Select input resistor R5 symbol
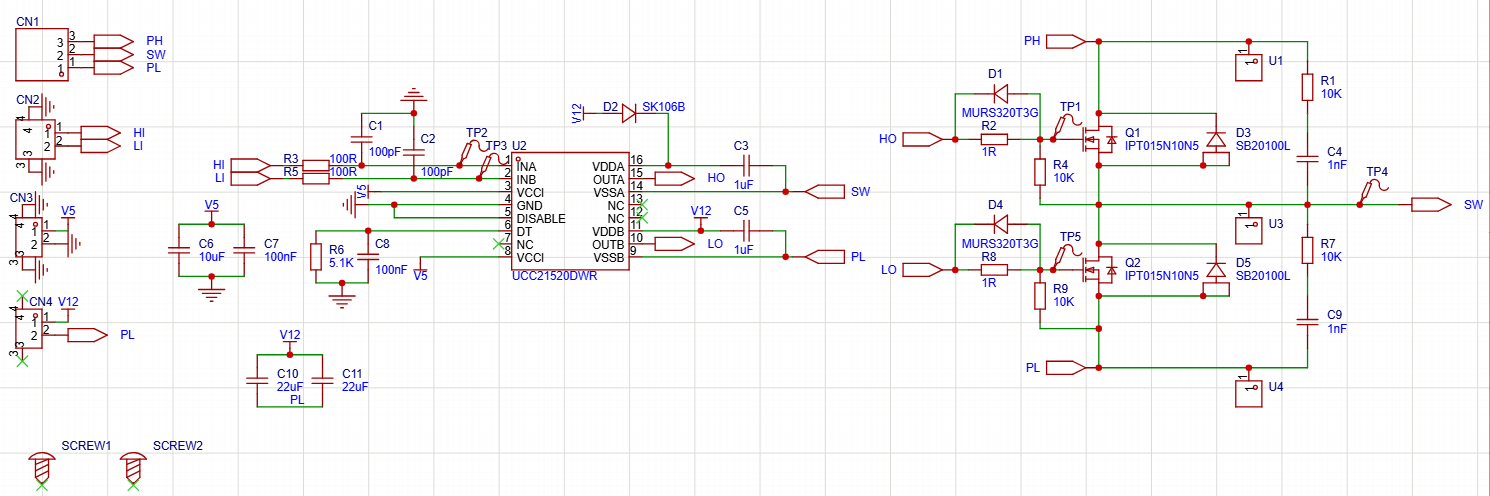The height and width of the screenshot is (496, 1490). click(x=316, y=178)
